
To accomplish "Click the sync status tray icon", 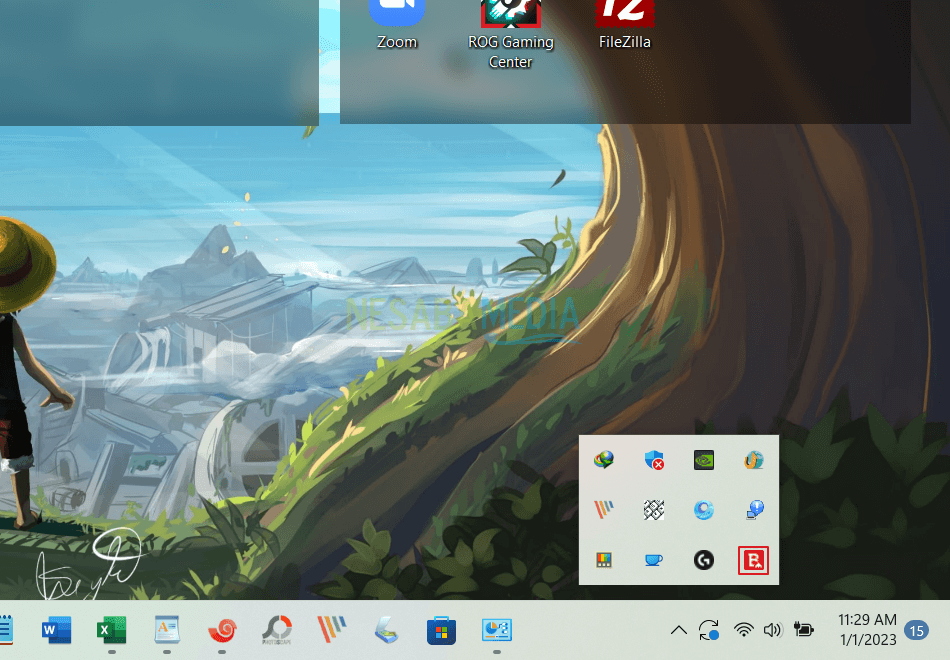I will click(x=709, y=630).
